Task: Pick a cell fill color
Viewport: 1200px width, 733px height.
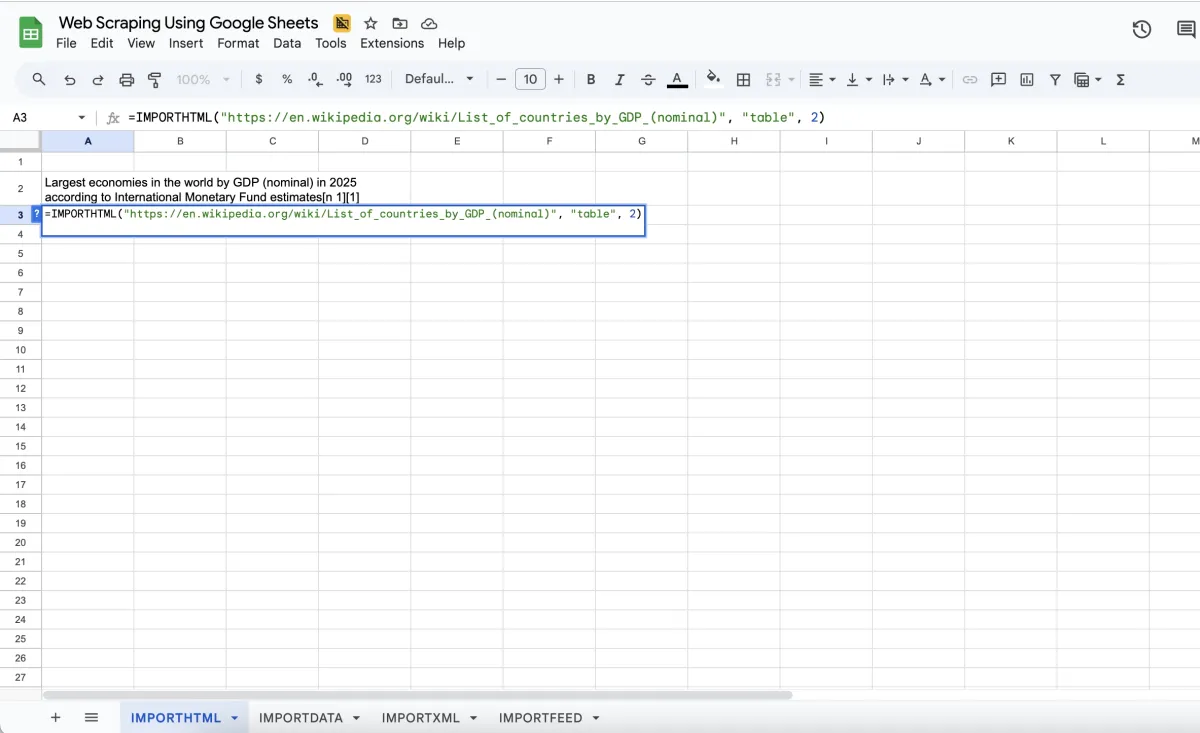Action: point(713,79)
